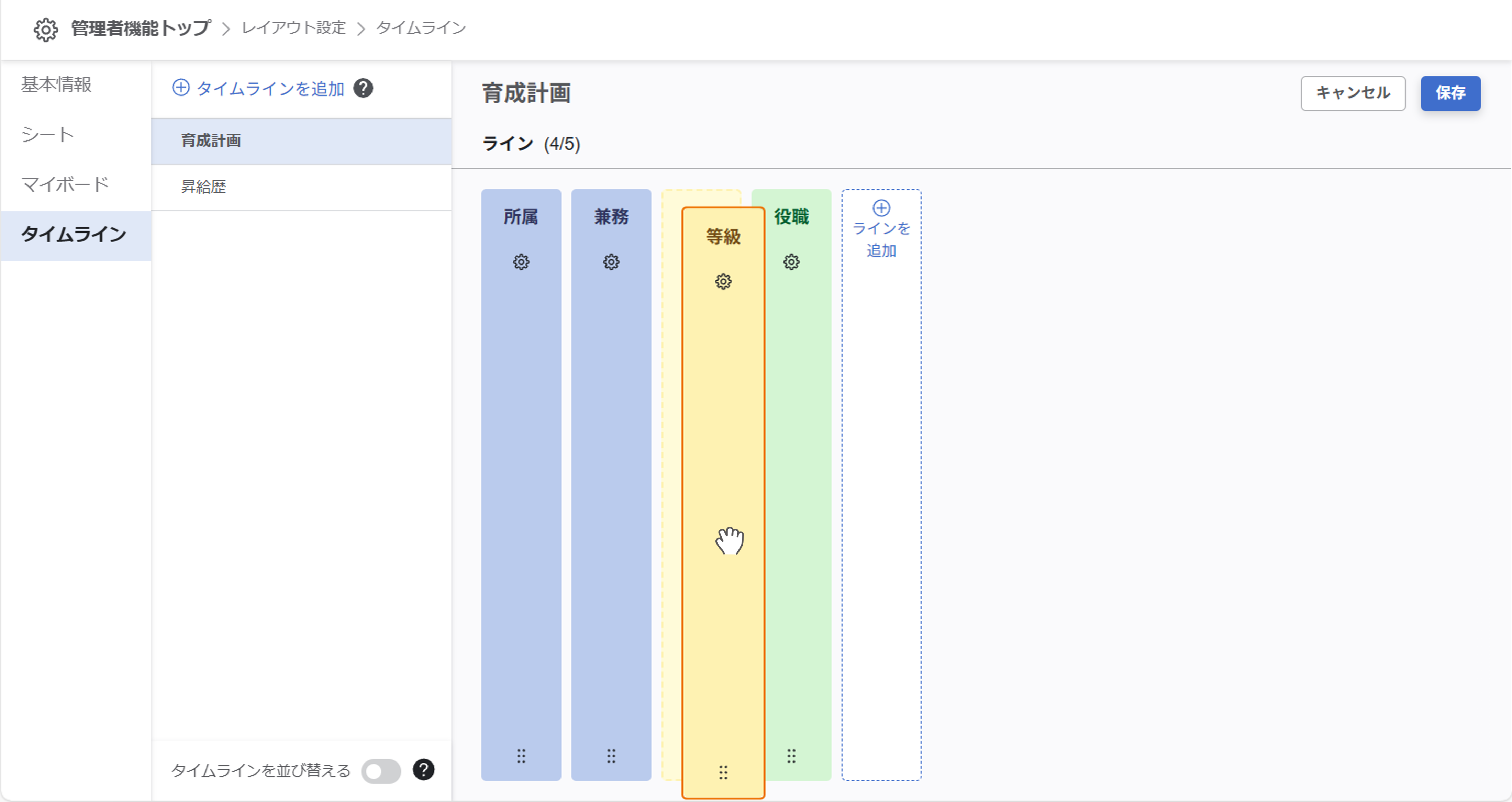
Task: Select the タイムライン sidebar item
Action: (x=73, y=234)
